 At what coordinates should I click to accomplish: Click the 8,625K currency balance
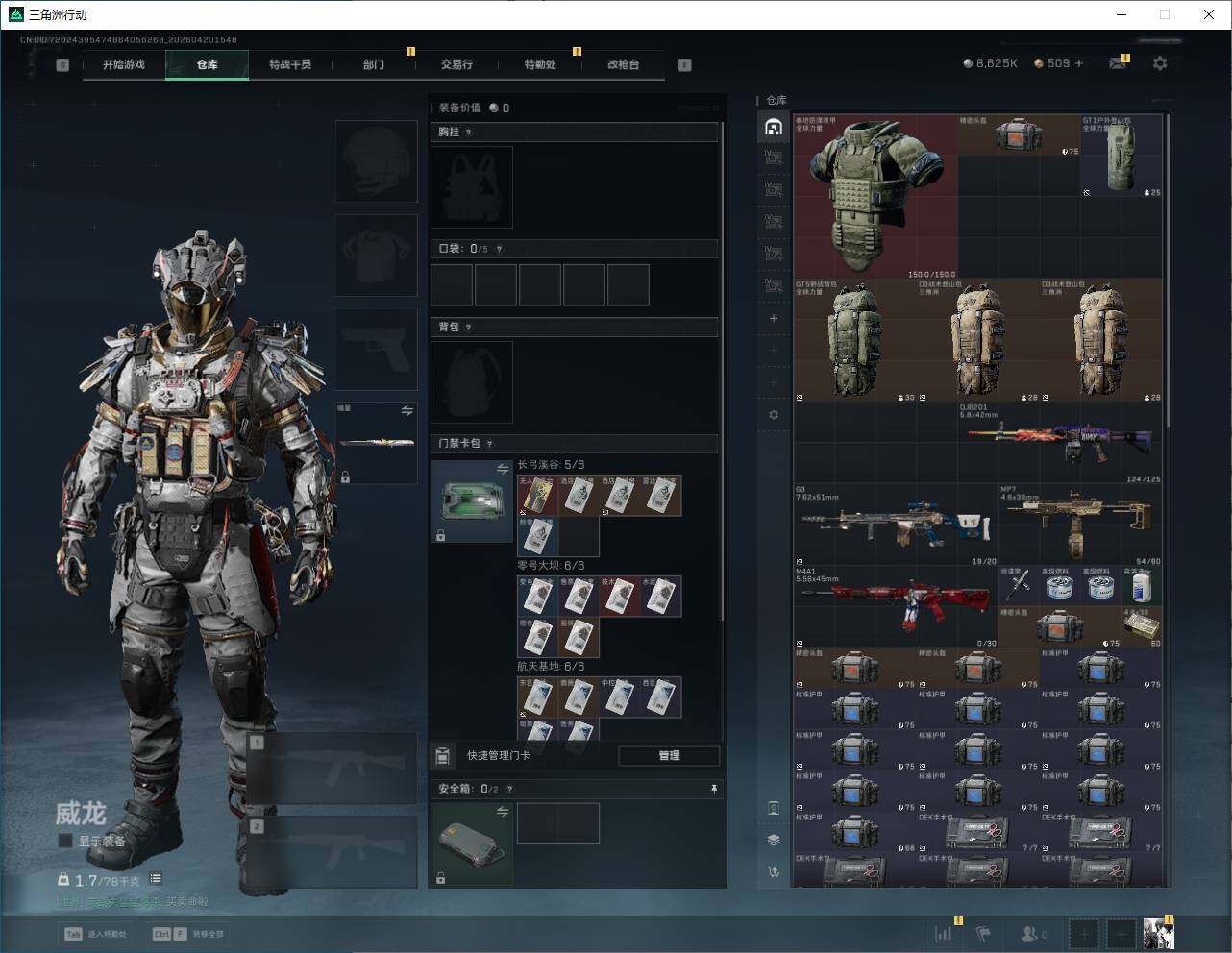(x=990, y=63)
